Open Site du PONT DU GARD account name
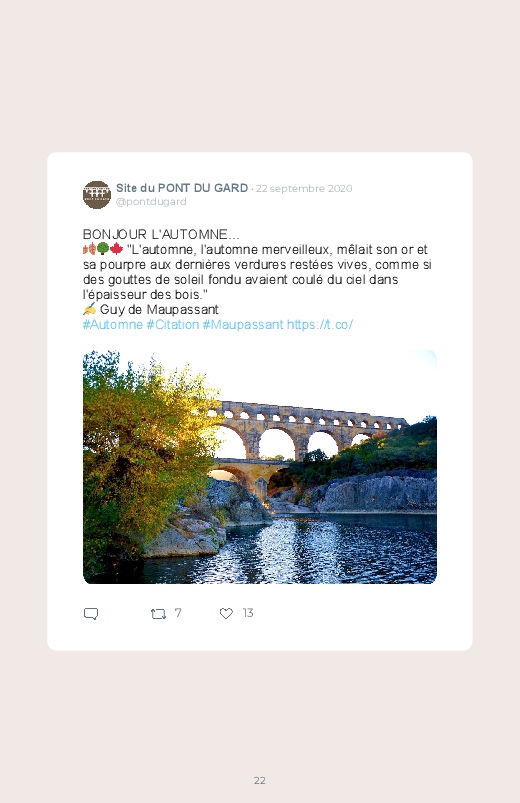The height and width of the screenshot is (803, 520). [182, 188]
